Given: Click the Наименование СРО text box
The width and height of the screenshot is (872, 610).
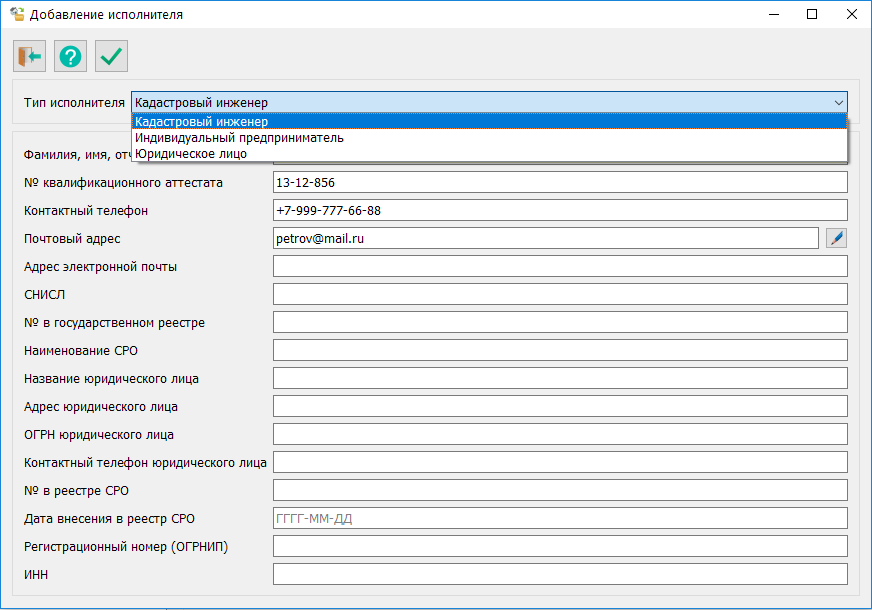Looking at the screenshot, I should coord(559,350).
